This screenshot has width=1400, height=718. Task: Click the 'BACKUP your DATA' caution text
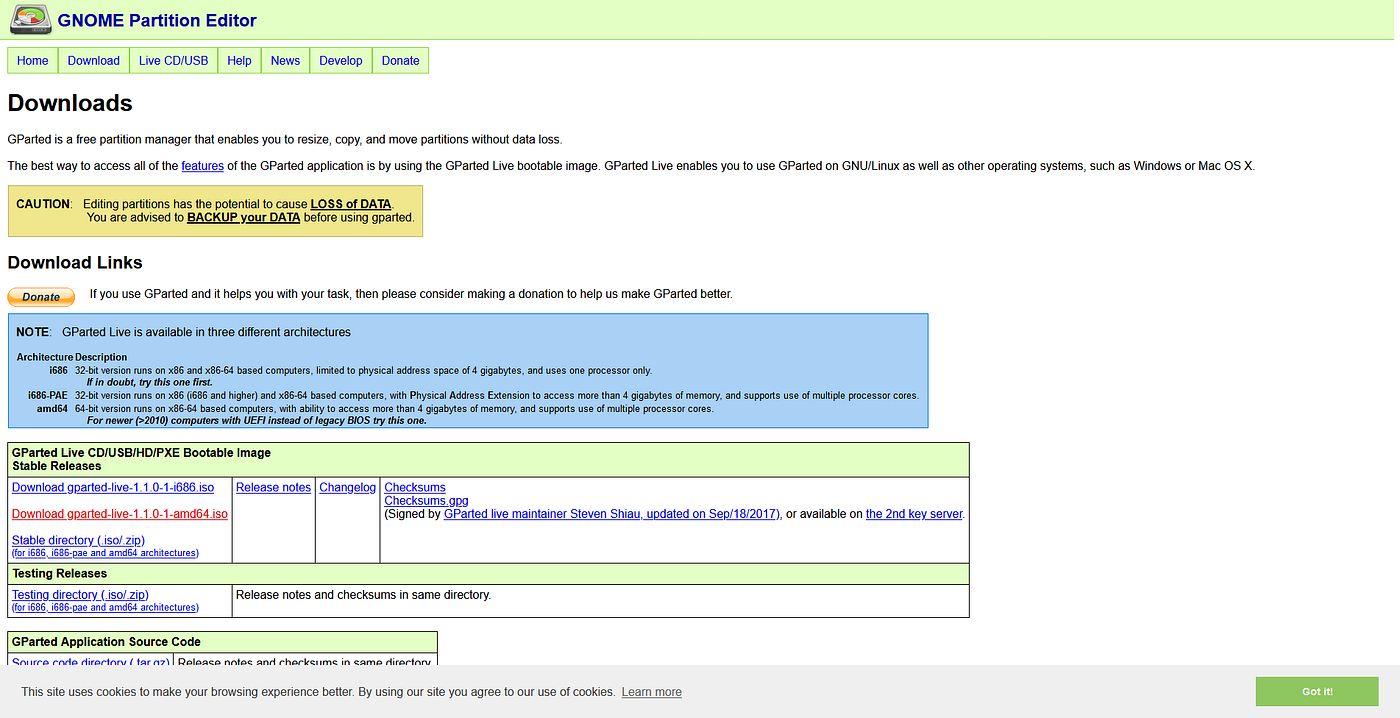[244, 217]
